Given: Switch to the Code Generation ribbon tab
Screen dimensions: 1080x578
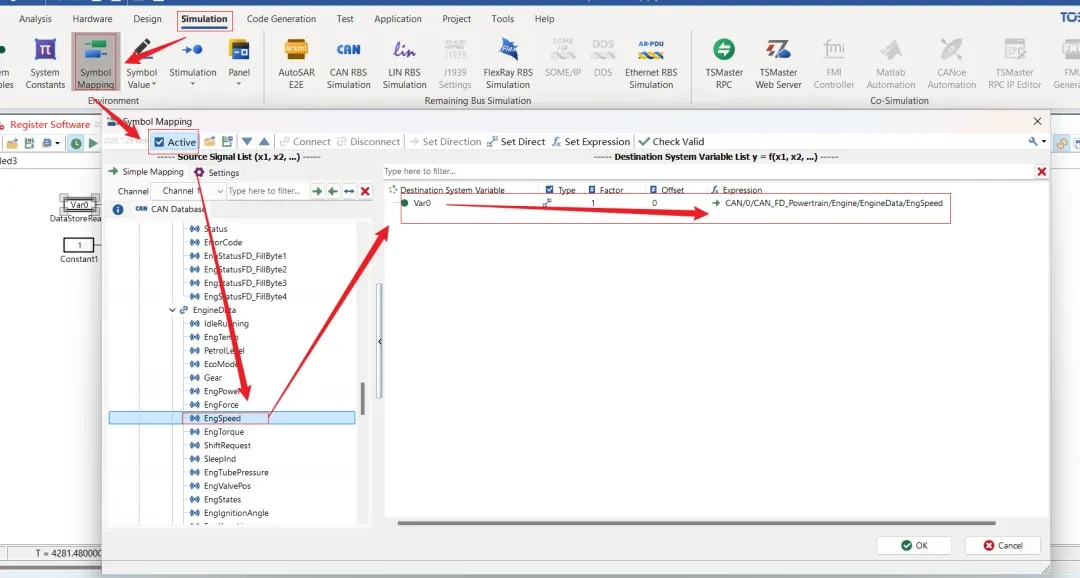Looking at the screenshot, I should (281, 19).
